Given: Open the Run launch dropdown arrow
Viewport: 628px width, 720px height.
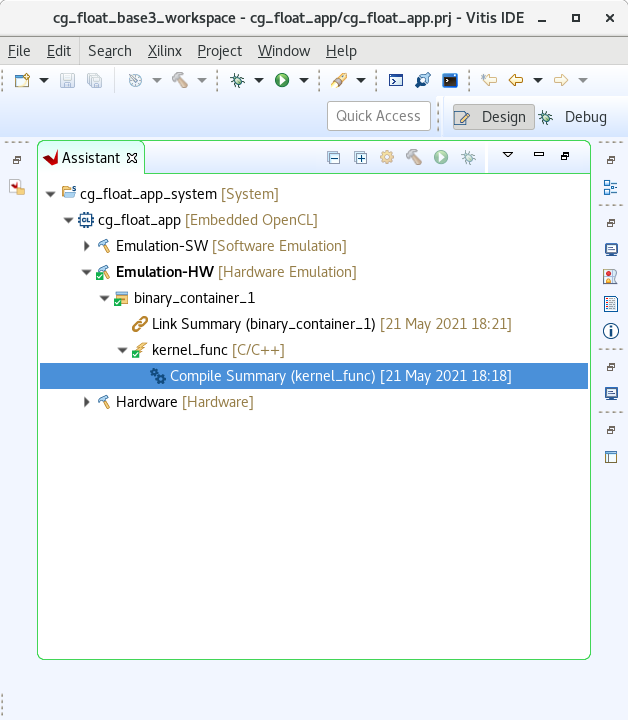Looking at the screenshot, I should 304,80.
